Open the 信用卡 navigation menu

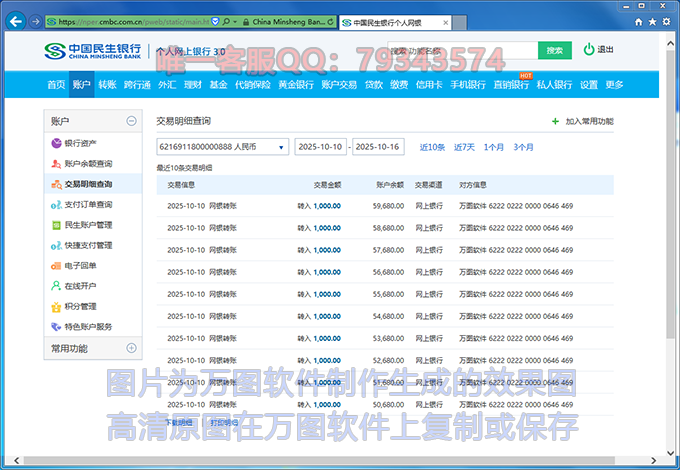tap(429, 85)
